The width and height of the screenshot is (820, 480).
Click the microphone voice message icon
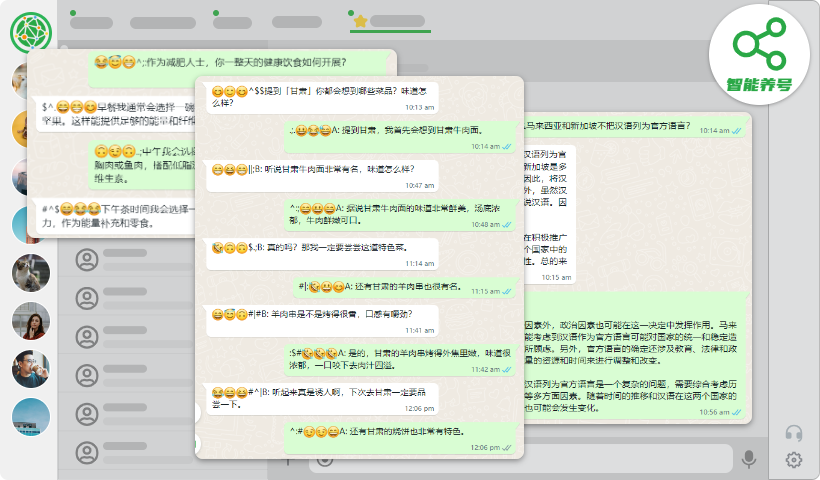point(748,459)
